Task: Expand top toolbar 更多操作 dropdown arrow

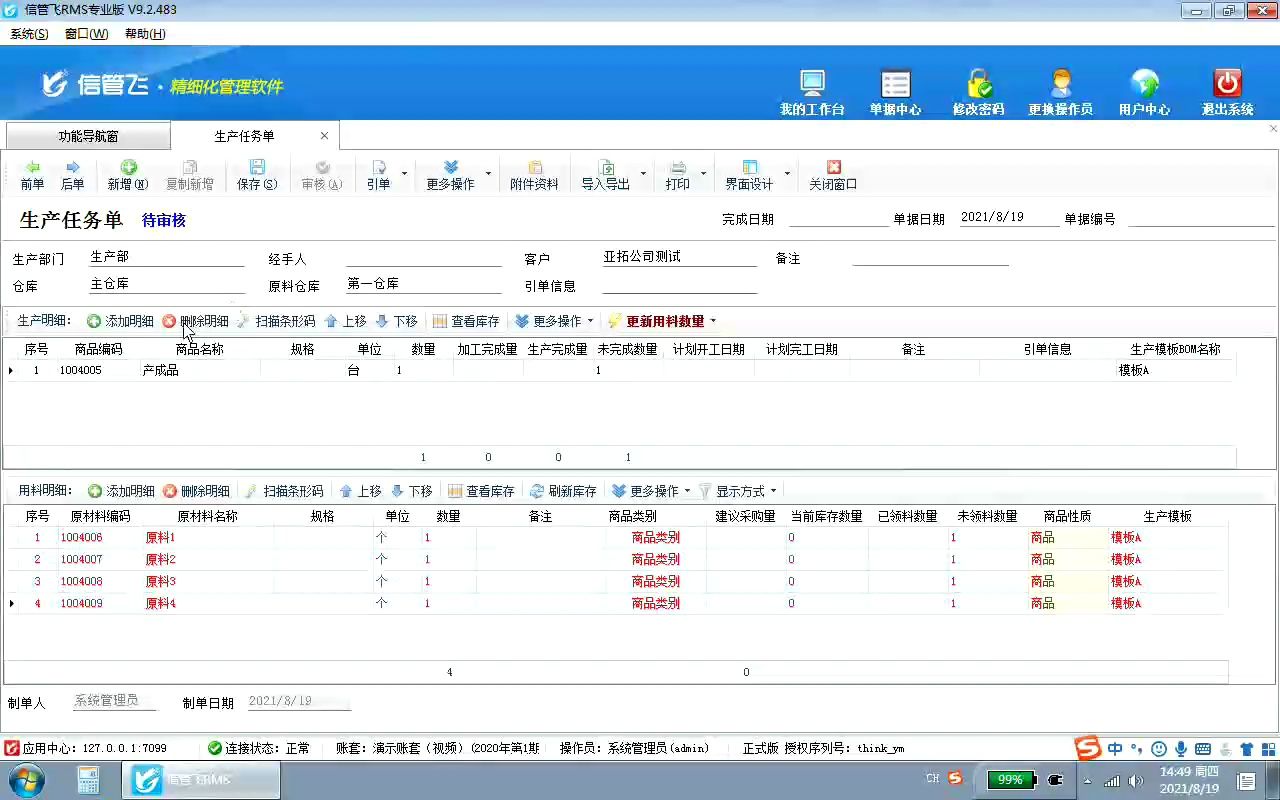Action: pyautogui.click(x=488, y=174)
